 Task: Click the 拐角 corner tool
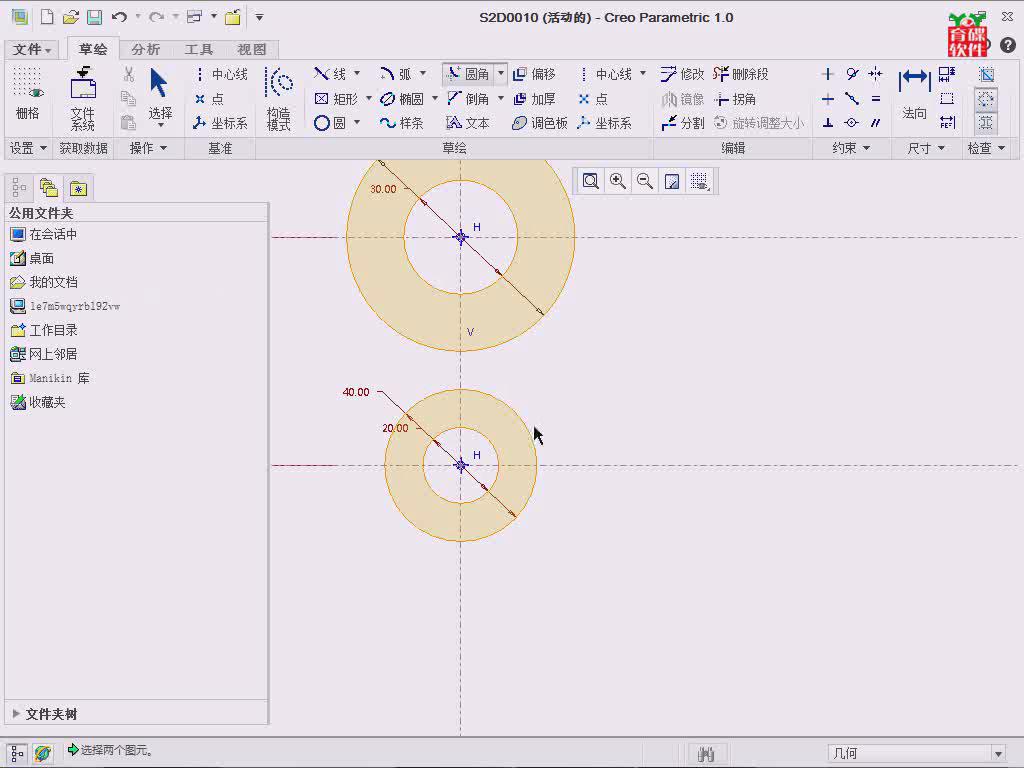pyautogui.click(x=735, y=99)
